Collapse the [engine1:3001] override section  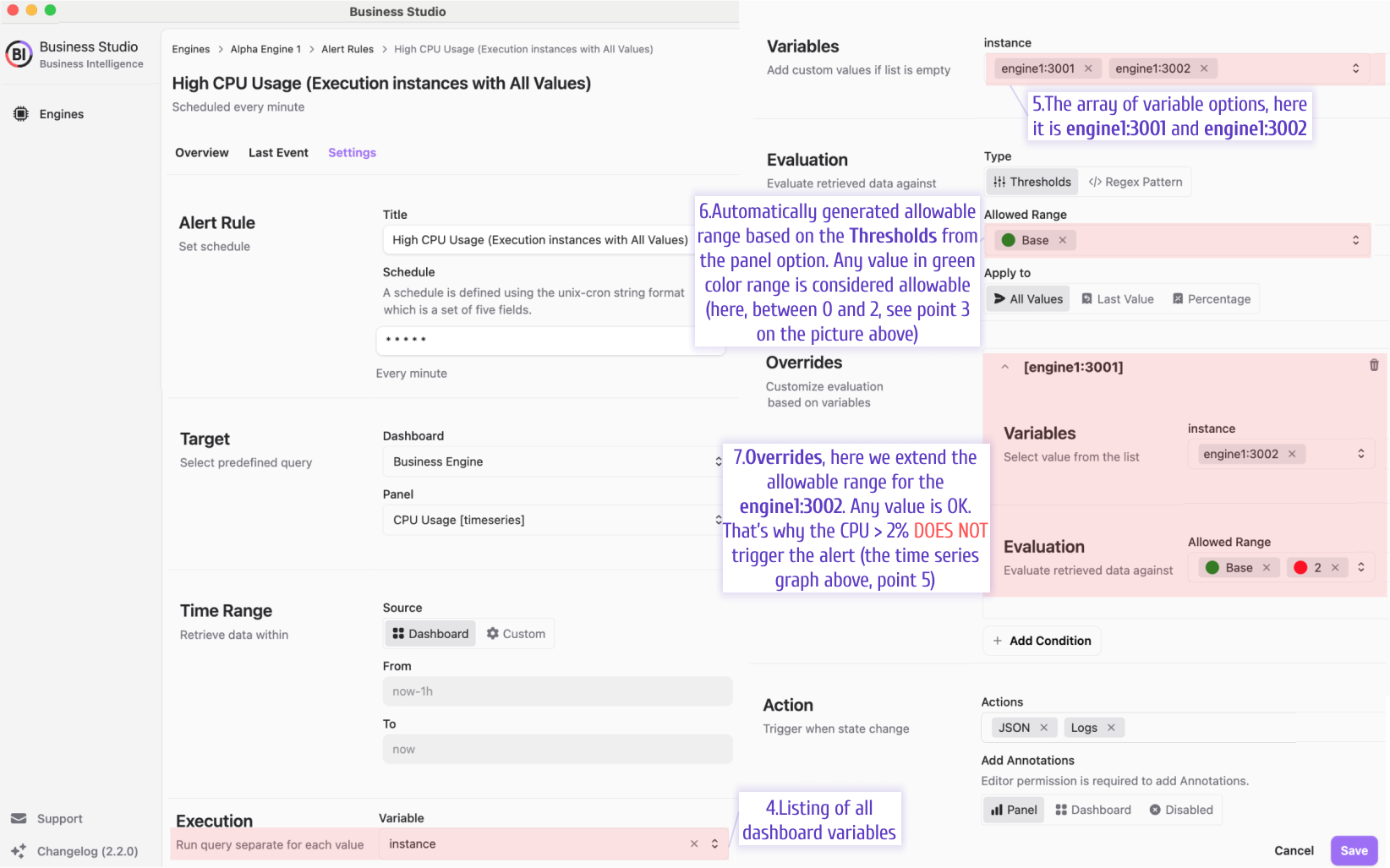point(1005,367)
